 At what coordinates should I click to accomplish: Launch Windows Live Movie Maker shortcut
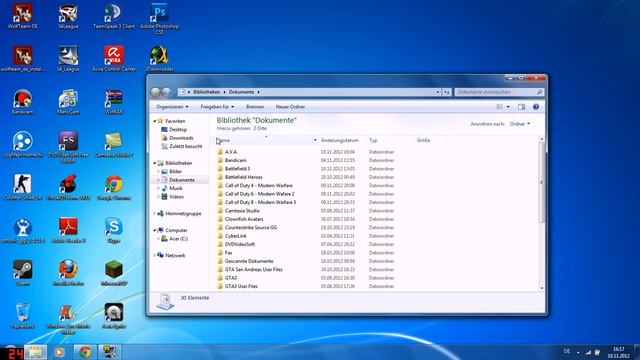click(x=68, y=319)
